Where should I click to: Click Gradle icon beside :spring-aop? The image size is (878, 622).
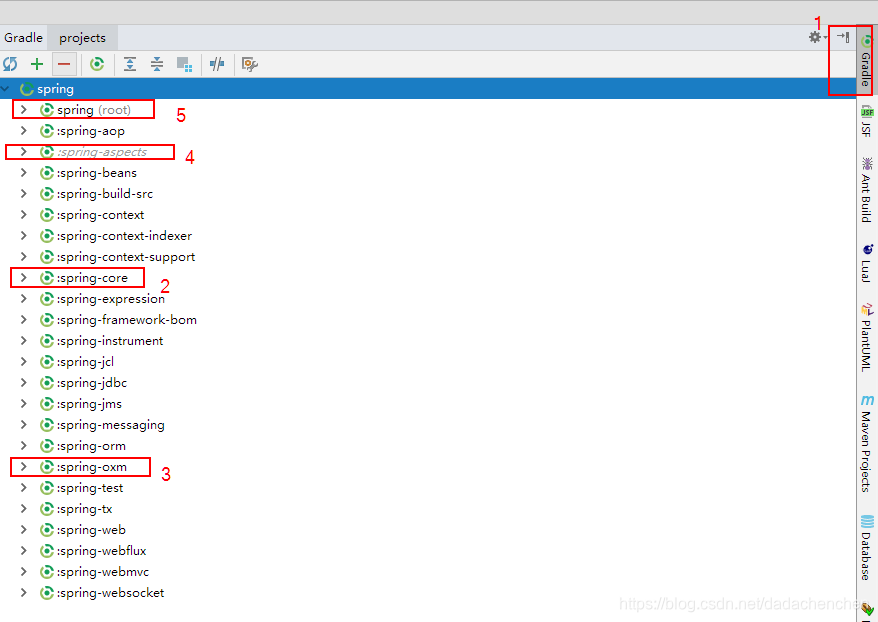(x=47, y=131)
